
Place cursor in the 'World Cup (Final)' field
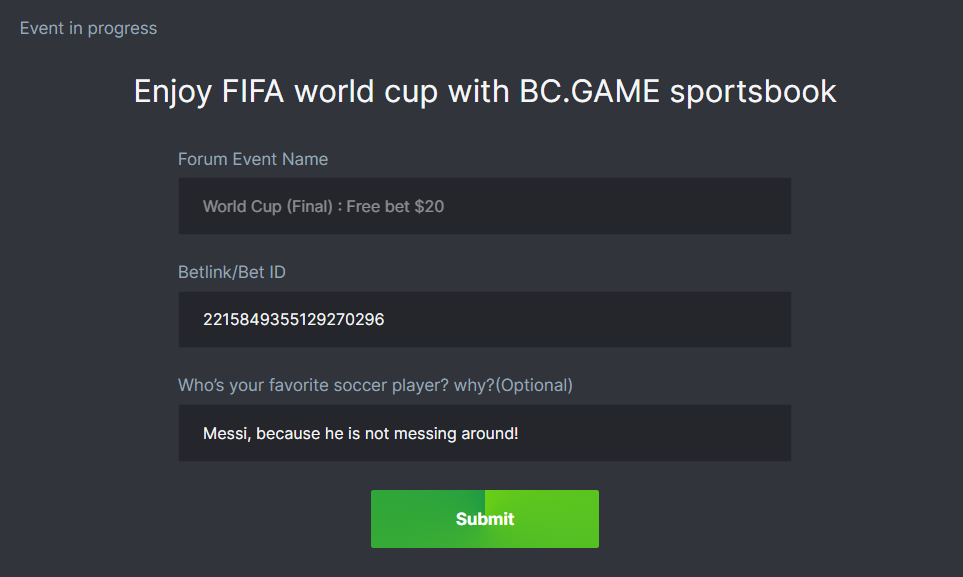(x=484, y=206)
